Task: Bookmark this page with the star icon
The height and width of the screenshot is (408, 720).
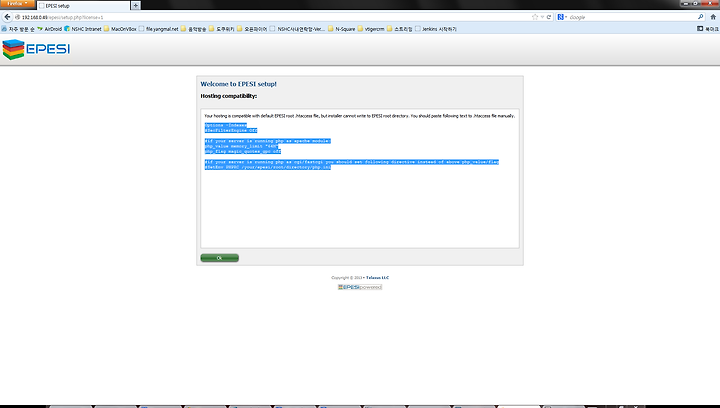Action: coord(534,17)
